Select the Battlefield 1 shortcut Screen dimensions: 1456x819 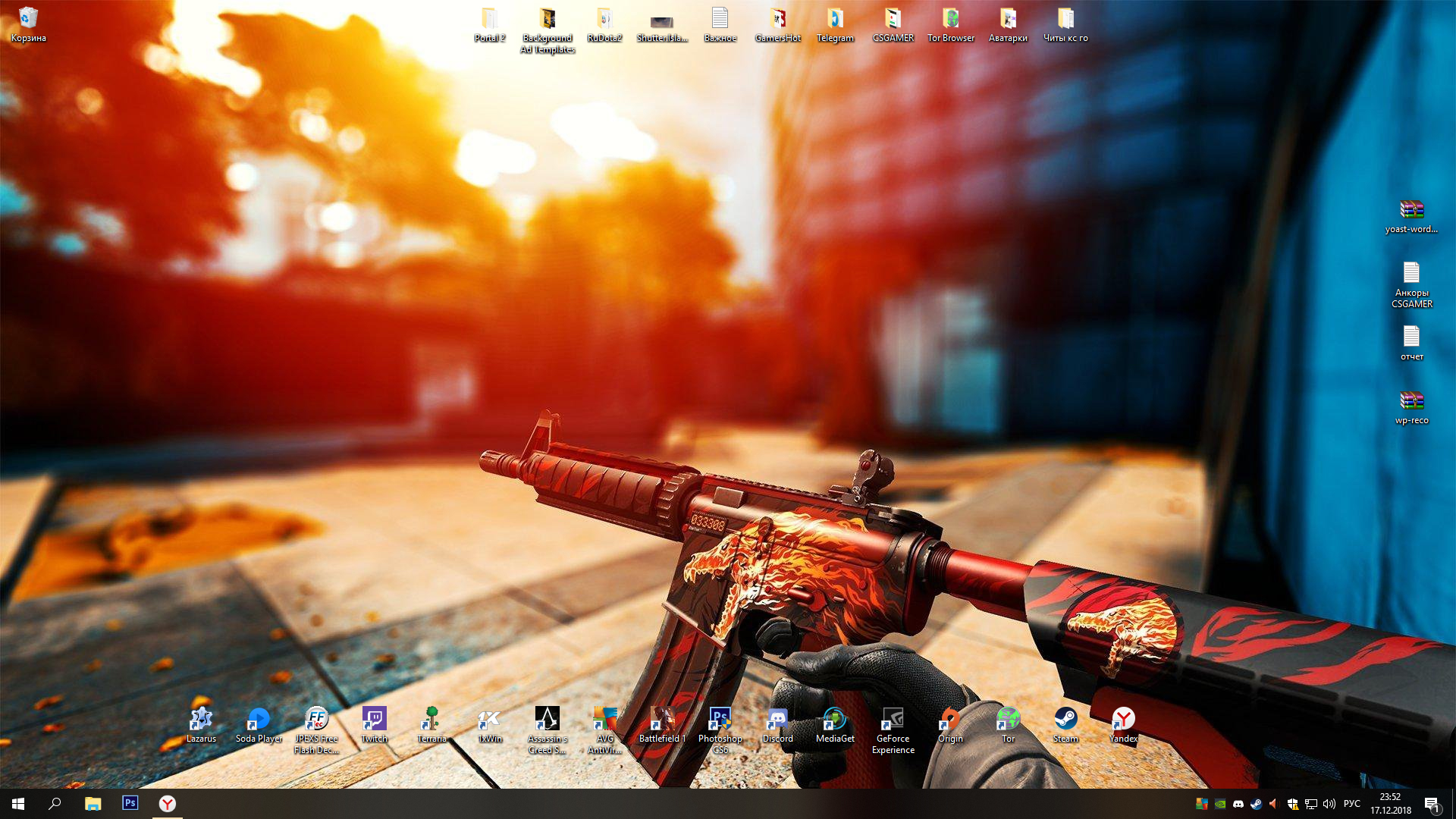pyautogui.click(x=662, y=724)
